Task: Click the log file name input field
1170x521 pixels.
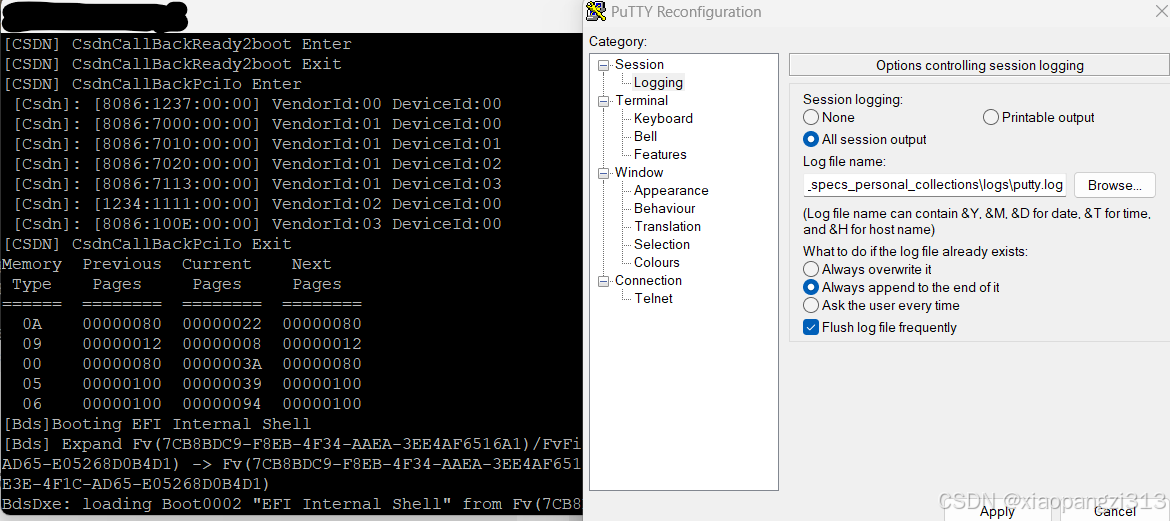Action: pyautogui.click(x=935, y=184)
